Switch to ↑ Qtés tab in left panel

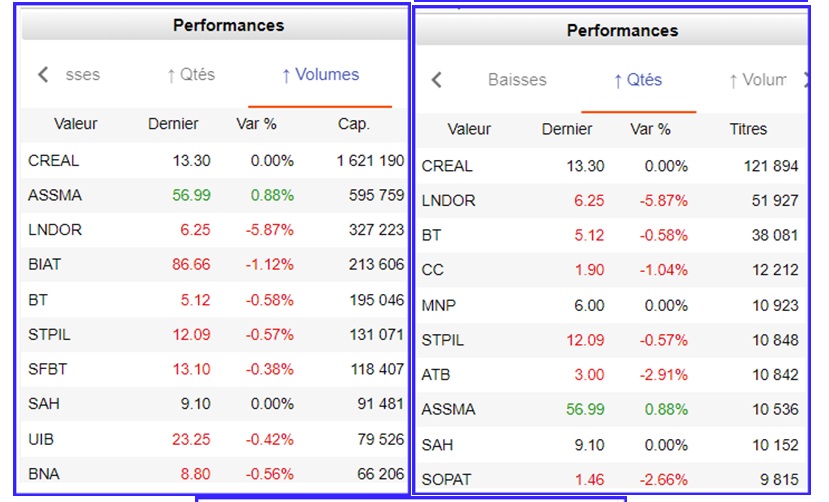click(190, 75)
